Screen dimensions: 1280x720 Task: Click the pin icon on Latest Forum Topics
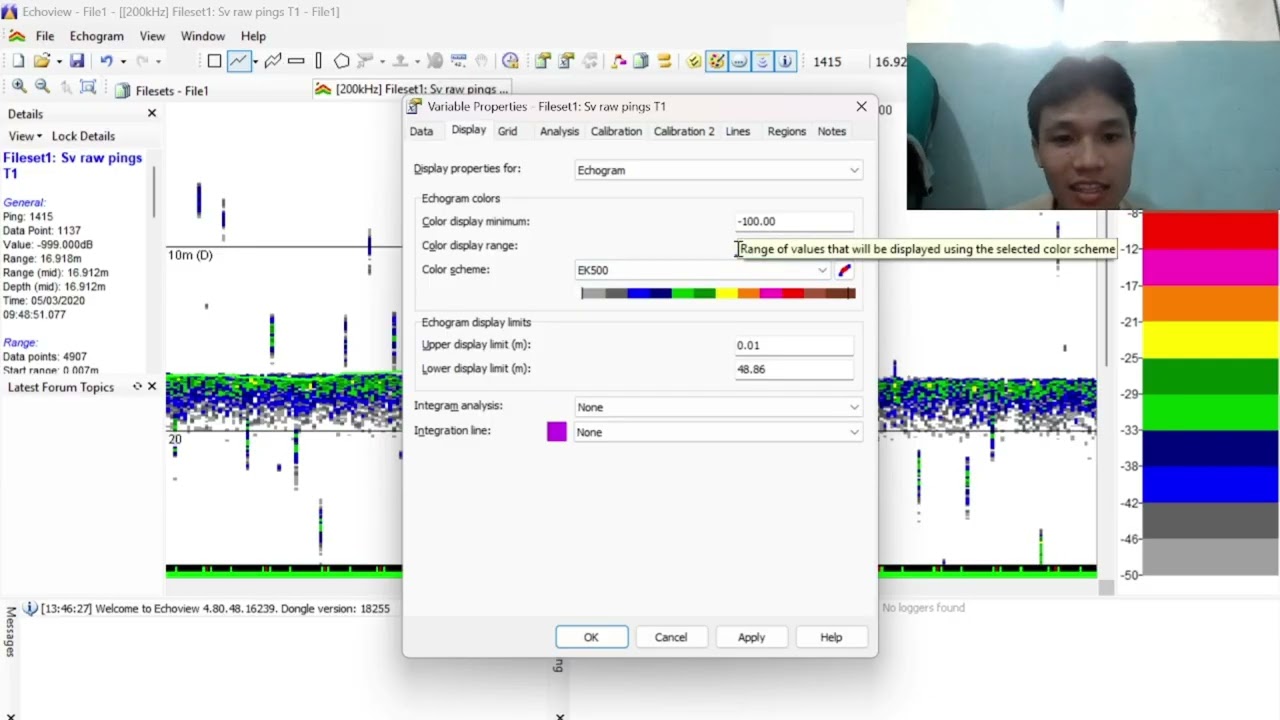137,386
